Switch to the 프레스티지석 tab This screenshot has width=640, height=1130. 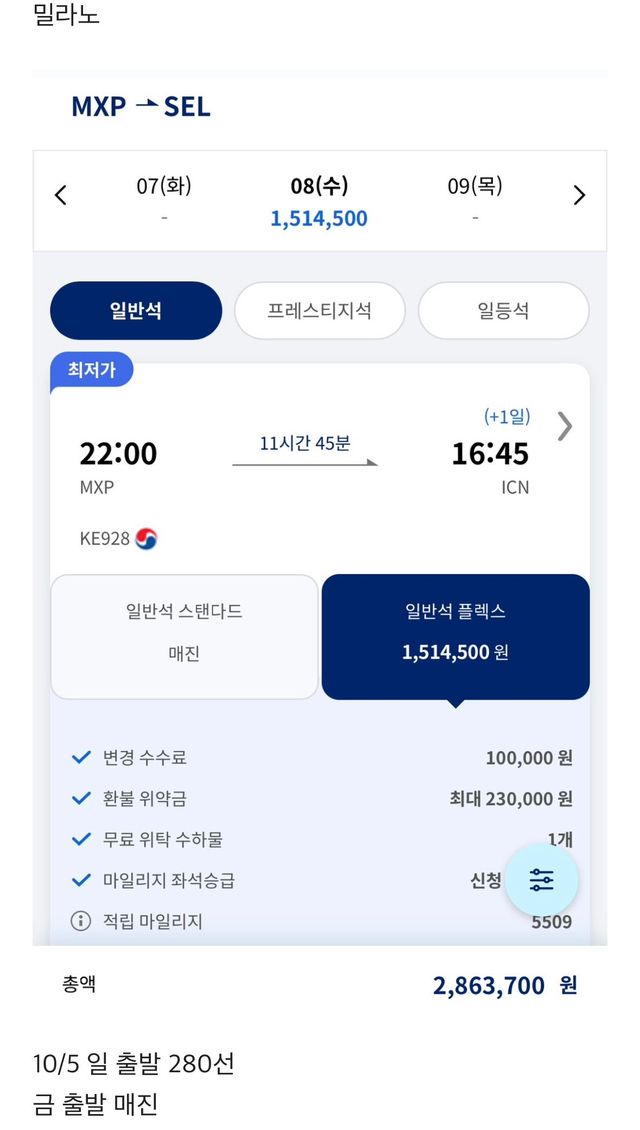319,311
